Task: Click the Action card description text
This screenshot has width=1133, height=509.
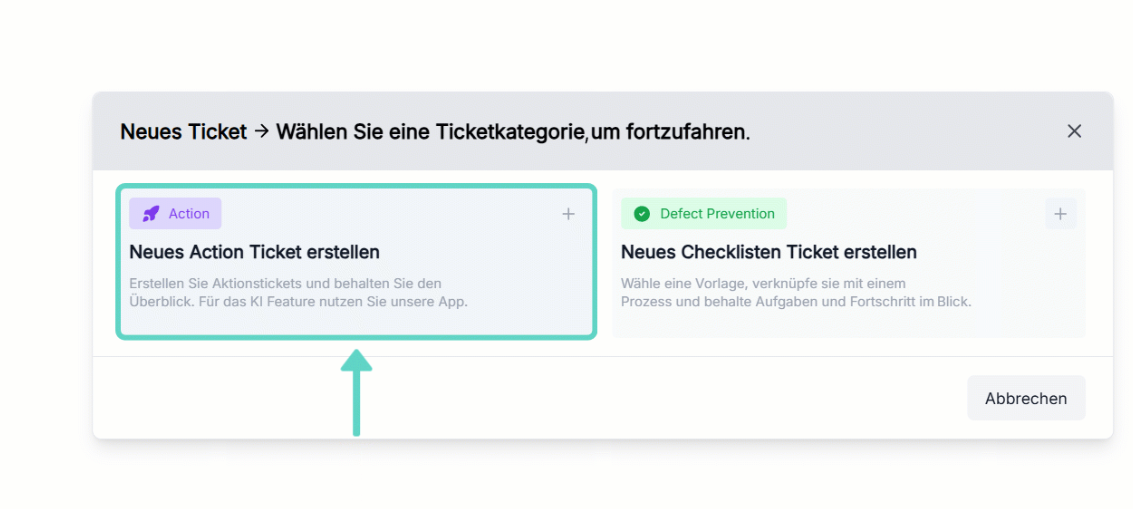Action: click(298, 293)
